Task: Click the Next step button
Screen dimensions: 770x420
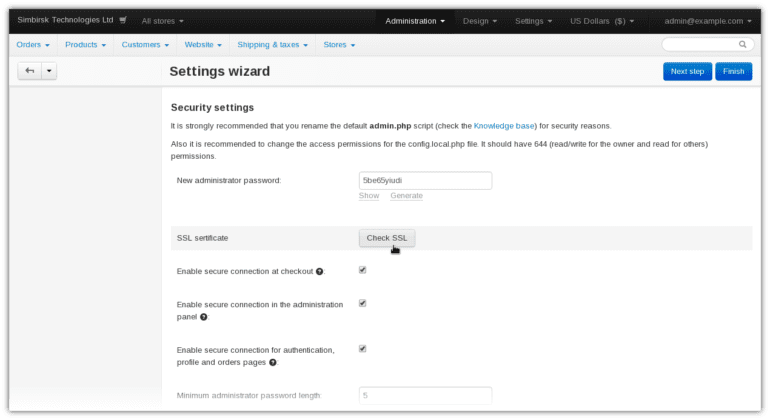Action: pos(687,71)
